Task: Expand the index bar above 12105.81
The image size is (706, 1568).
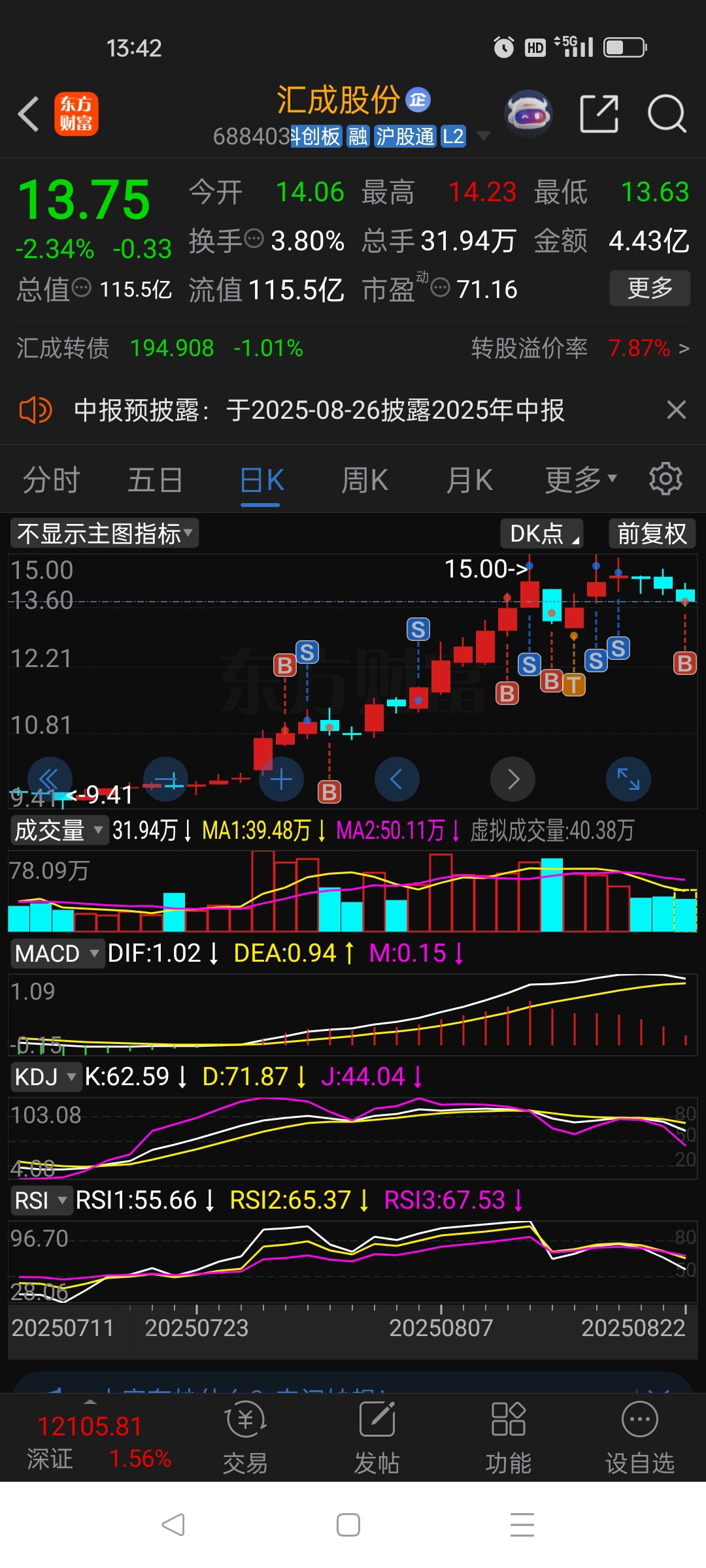Action: (91, 1402)
